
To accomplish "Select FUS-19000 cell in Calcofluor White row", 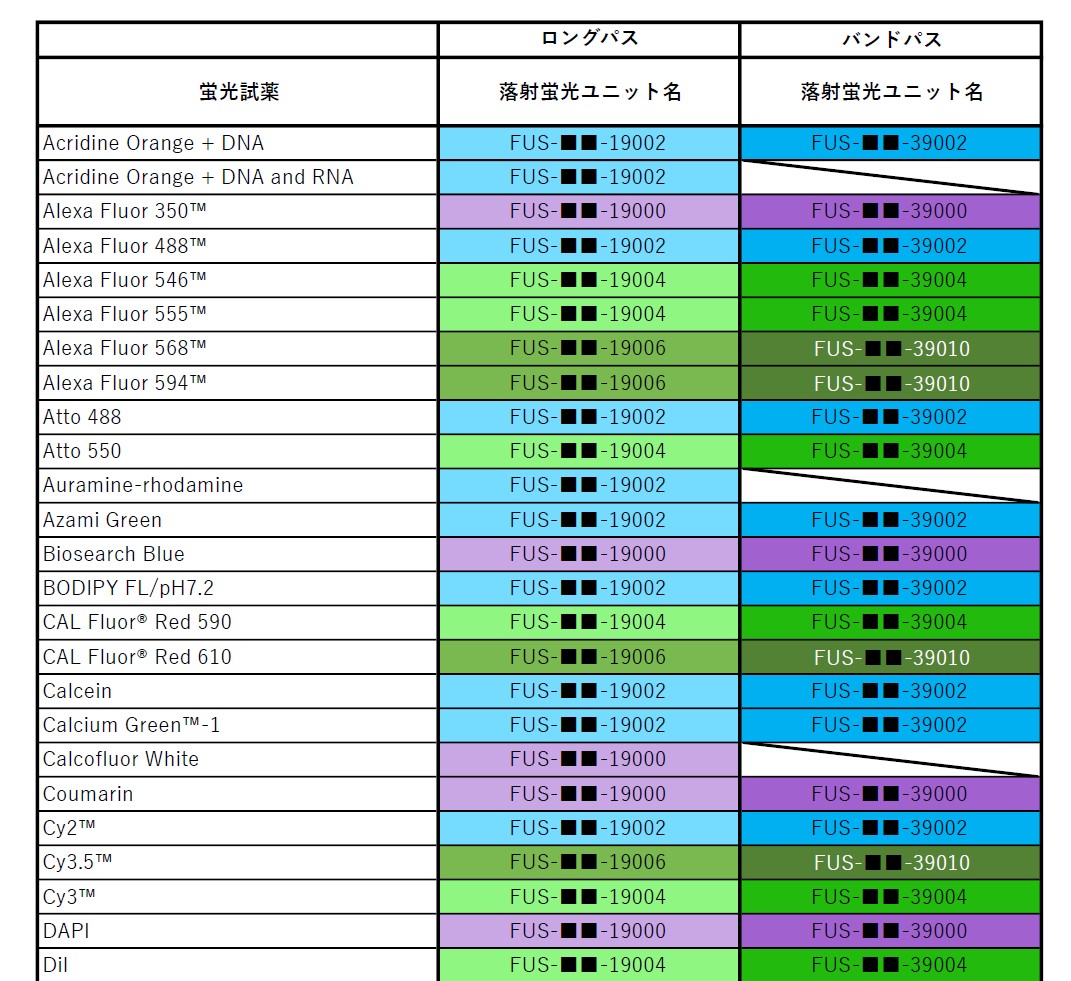I will (x=589, y=759).
